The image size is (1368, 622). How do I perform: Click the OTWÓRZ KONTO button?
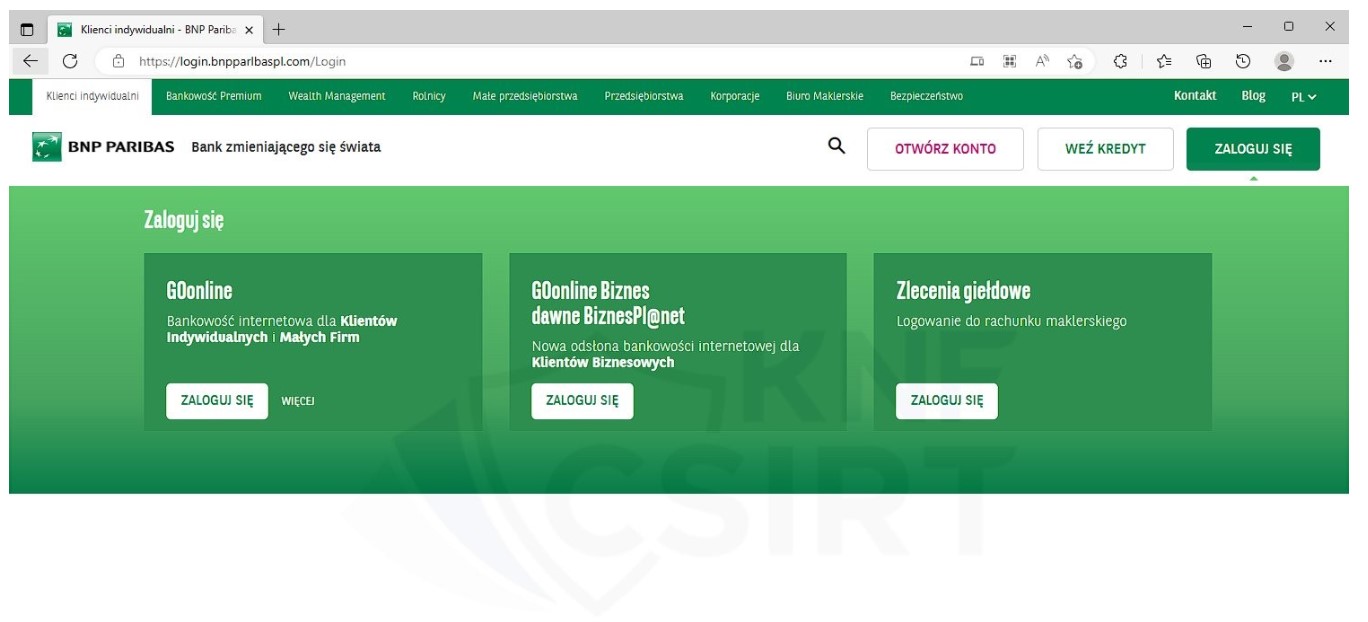click(x=945, y=149)
